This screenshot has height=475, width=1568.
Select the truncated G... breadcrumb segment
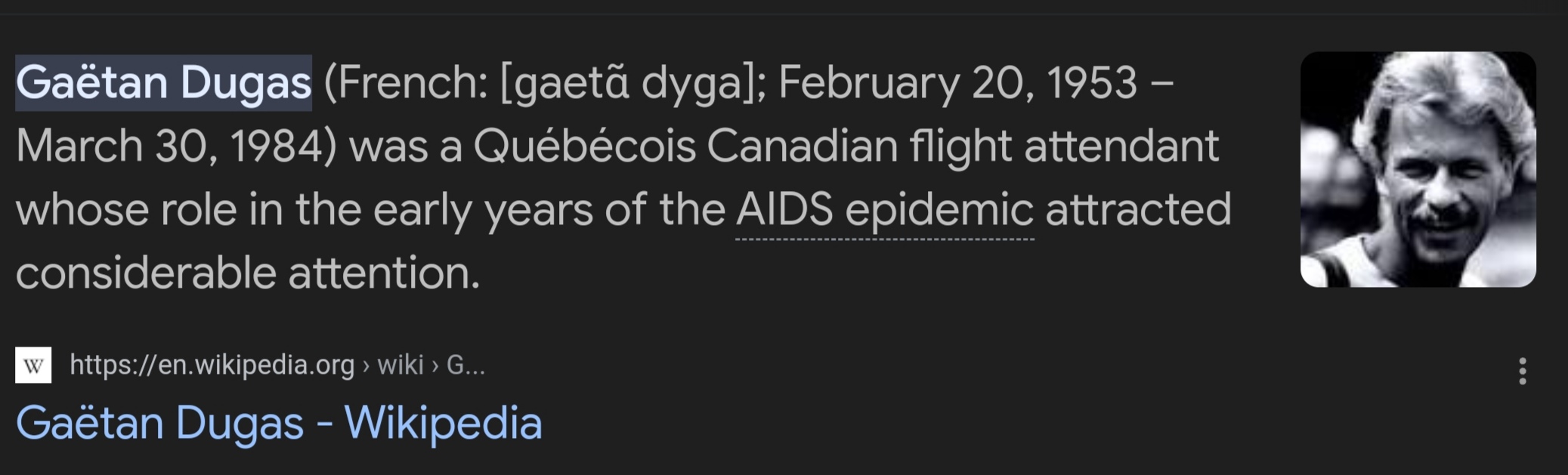[465, 366]
